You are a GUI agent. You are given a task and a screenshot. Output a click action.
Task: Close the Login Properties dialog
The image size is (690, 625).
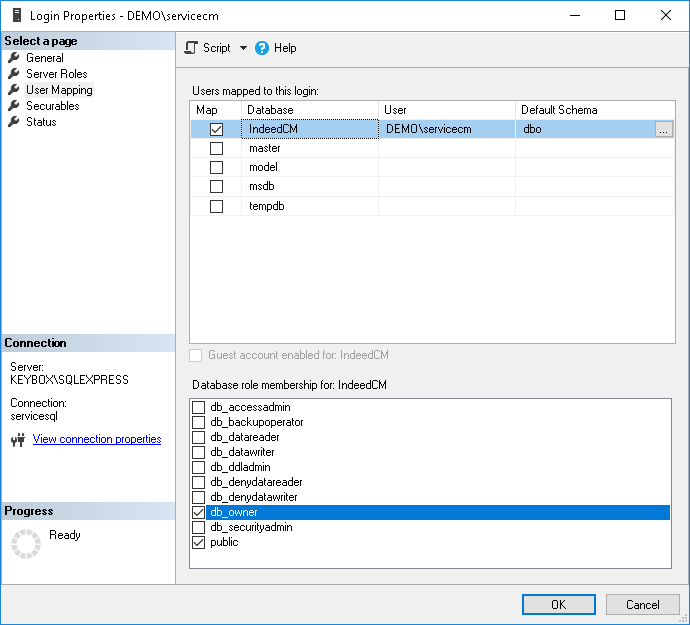(x=665, y=15)
